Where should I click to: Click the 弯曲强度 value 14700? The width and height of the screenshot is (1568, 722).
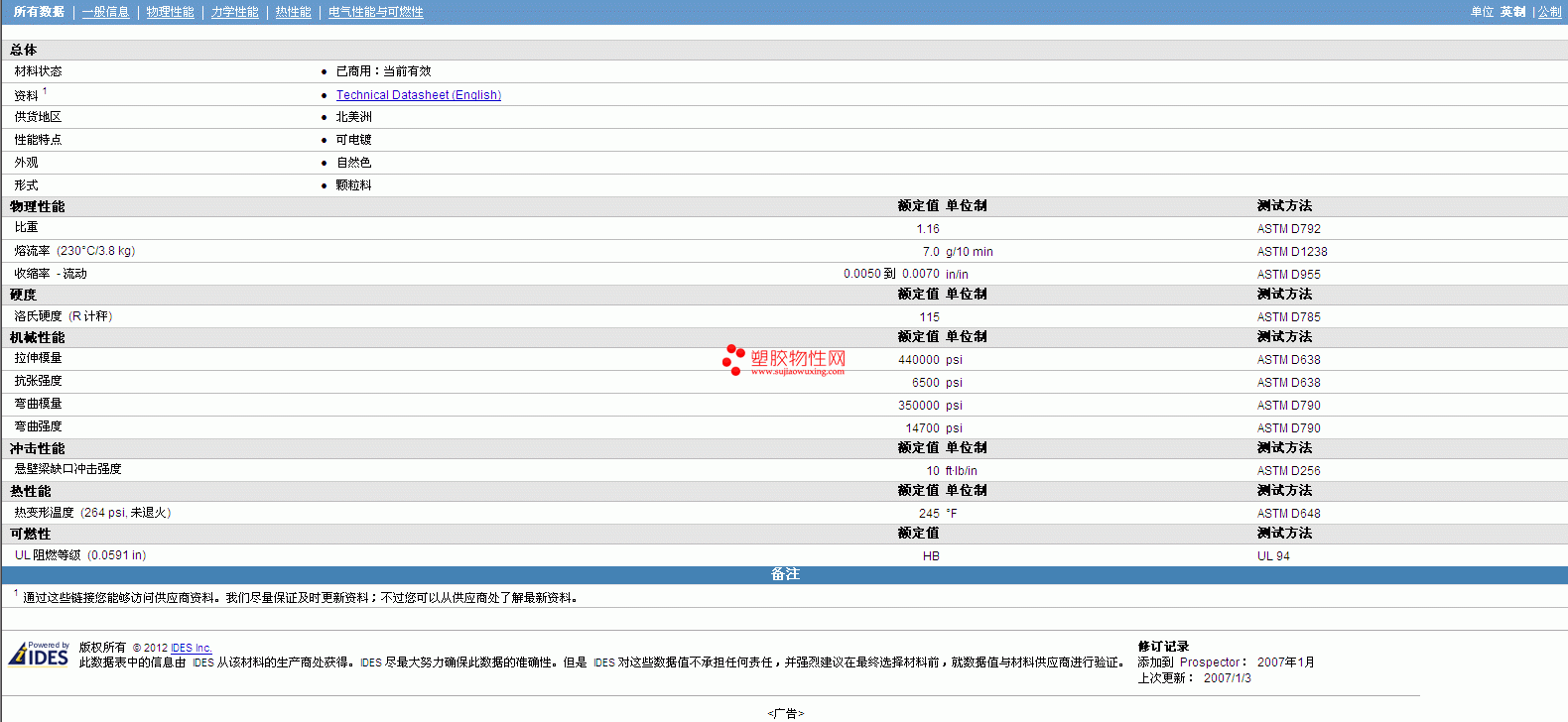coord(923,428)
